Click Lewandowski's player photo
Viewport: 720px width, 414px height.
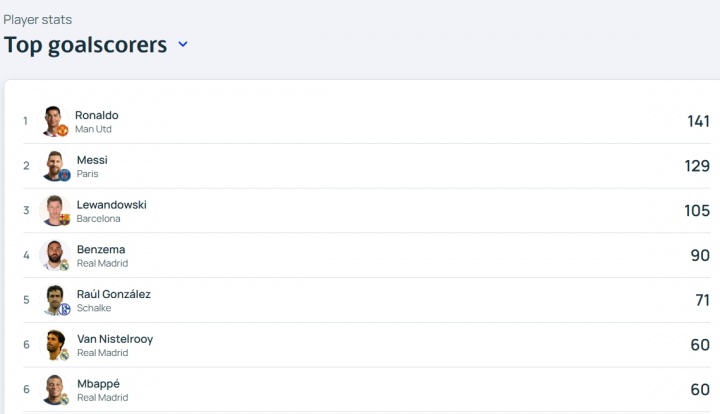54,210
